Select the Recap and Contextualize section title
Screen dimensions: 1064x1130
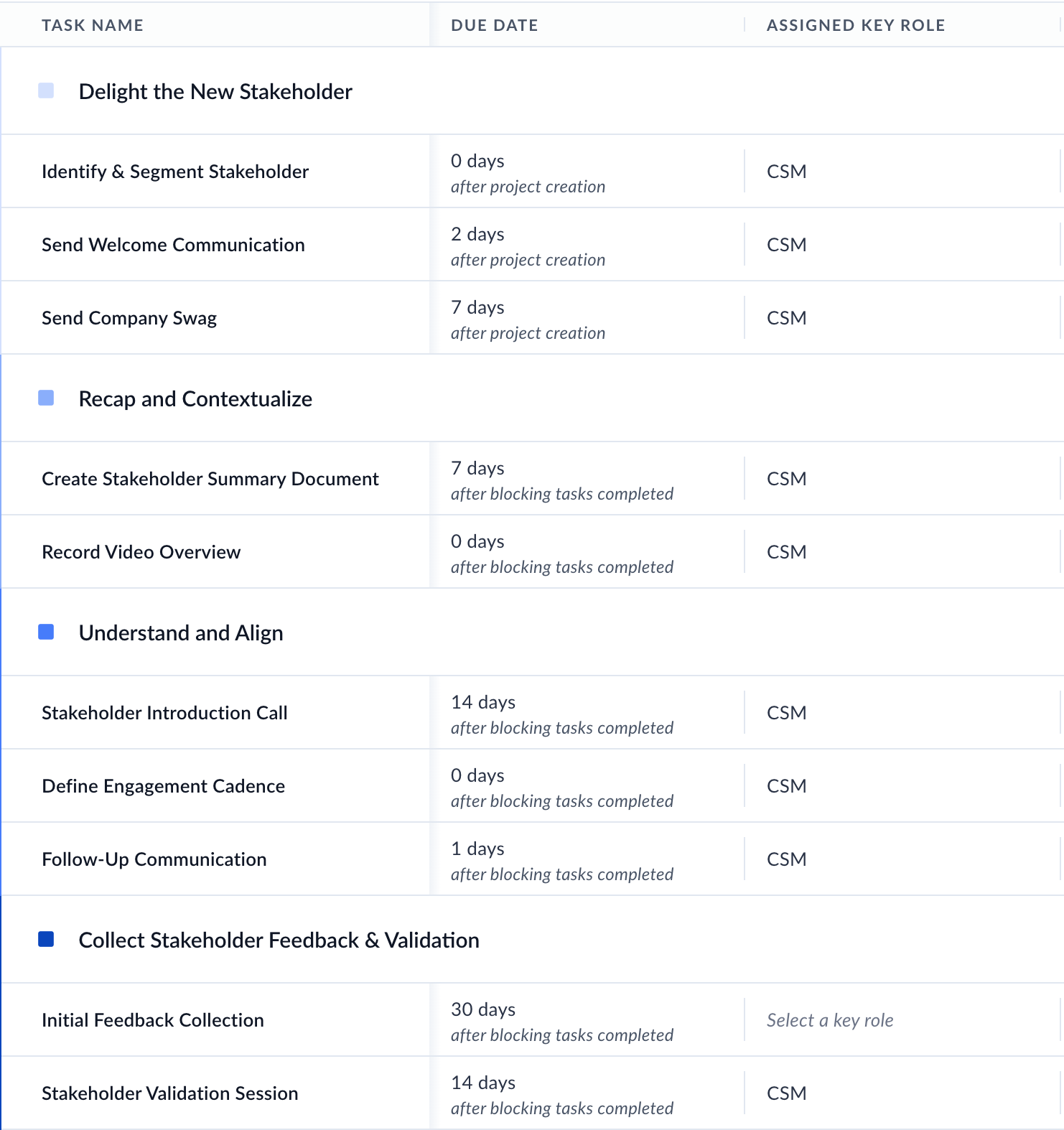(x=195, y=399)
